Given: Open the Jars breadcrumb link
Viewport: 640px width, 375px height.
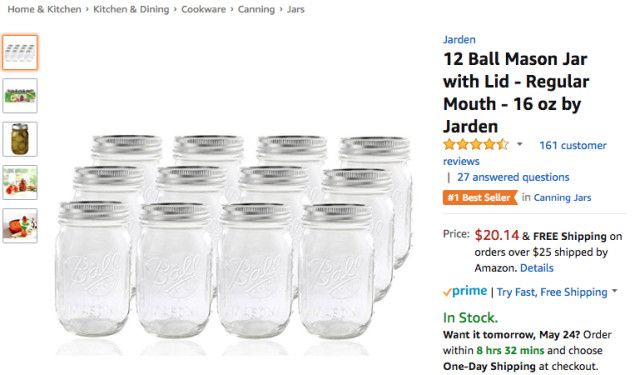Looking at the screenshot, I should [296, 9].
